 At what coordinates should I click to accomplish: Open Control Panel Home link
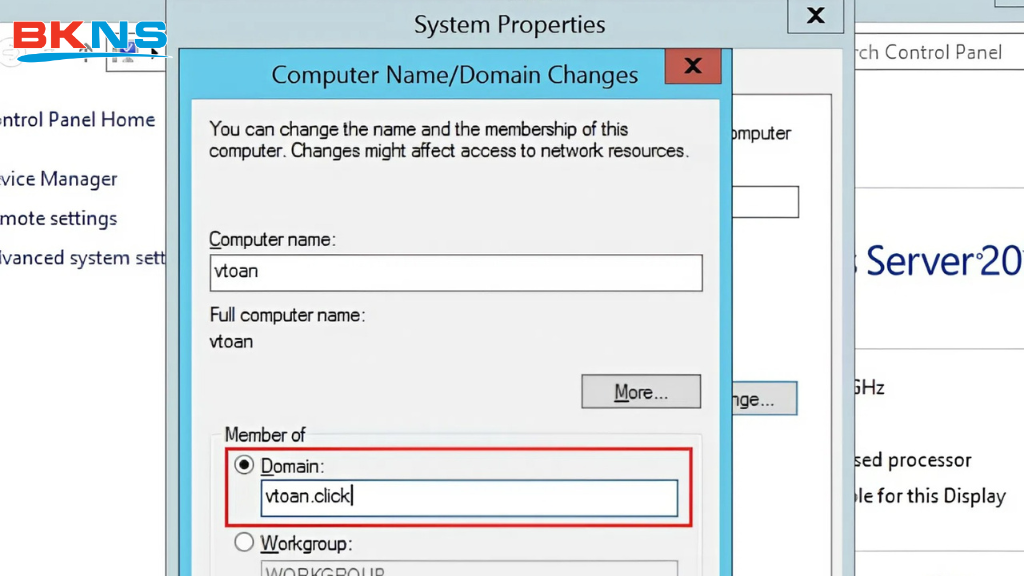coord(77,120)
